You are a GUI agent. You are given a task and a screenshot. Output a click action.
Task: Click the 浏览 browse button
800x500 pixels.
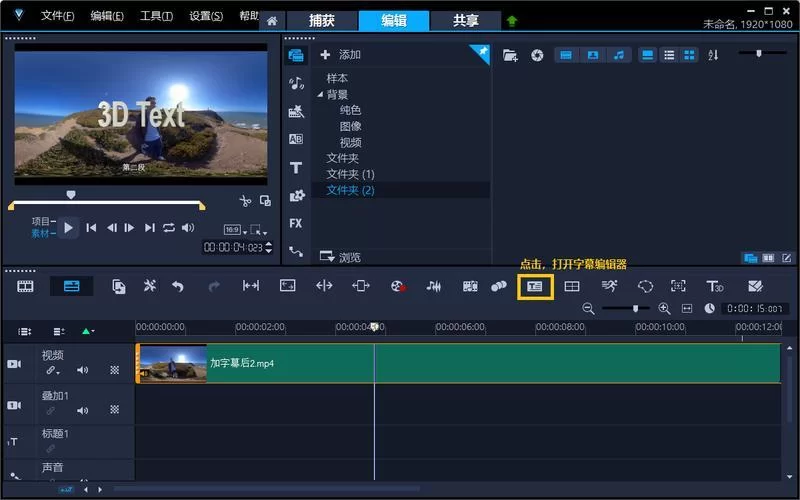(340, 257)
